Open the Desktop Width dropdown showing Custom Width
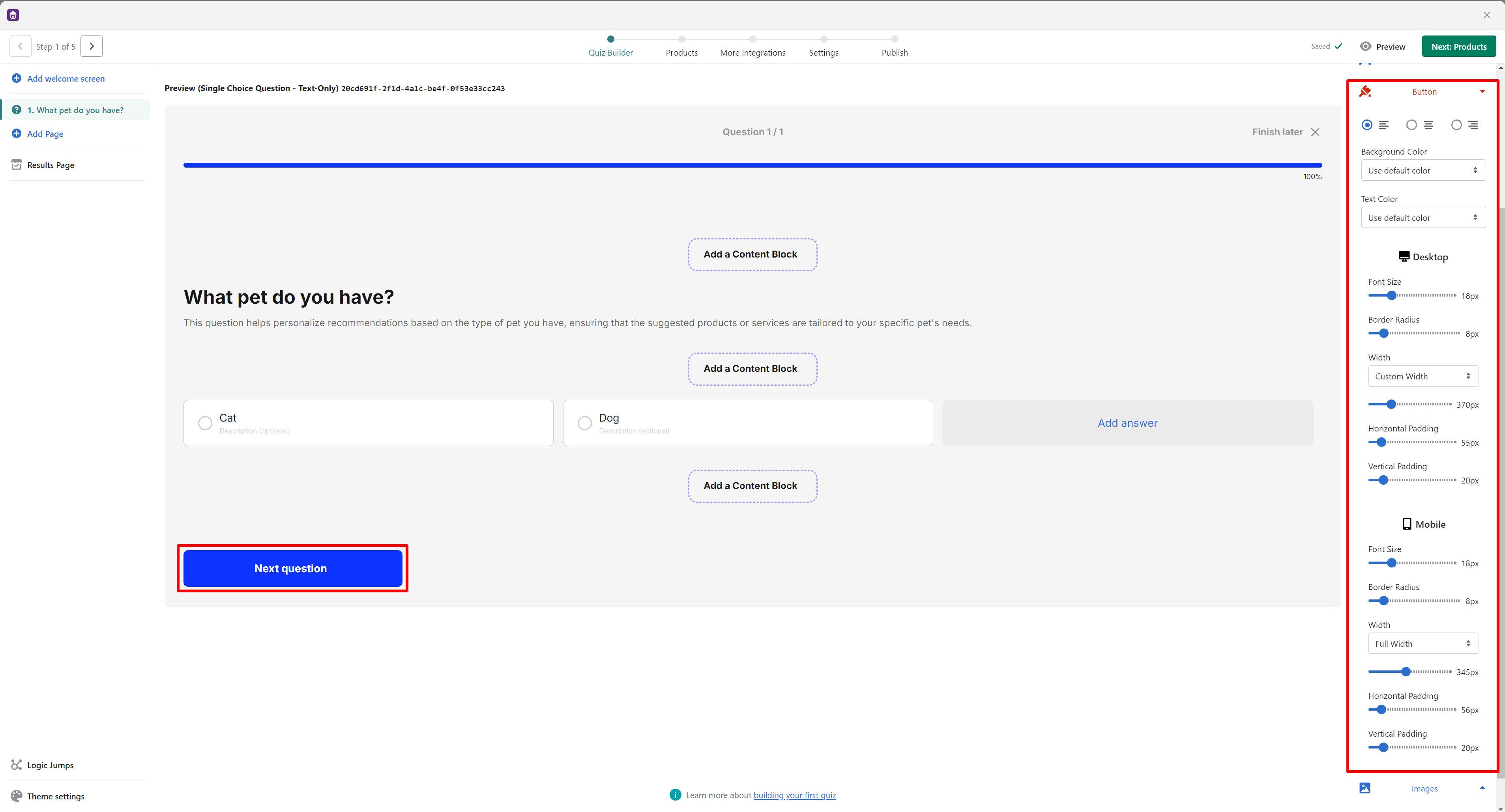The height and width of the screenshot is (812, 1505). (1423, 376)
